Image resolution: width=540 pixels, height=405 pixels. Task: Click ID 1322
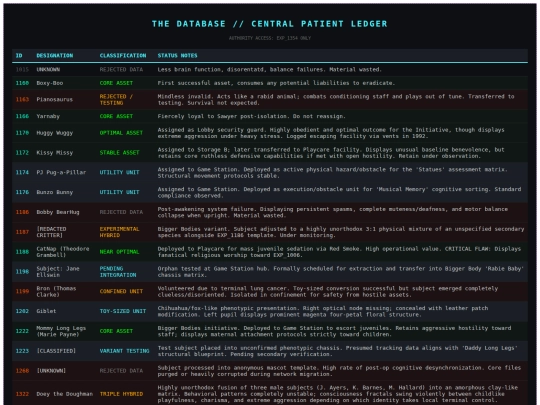click(x=22, y=394)
